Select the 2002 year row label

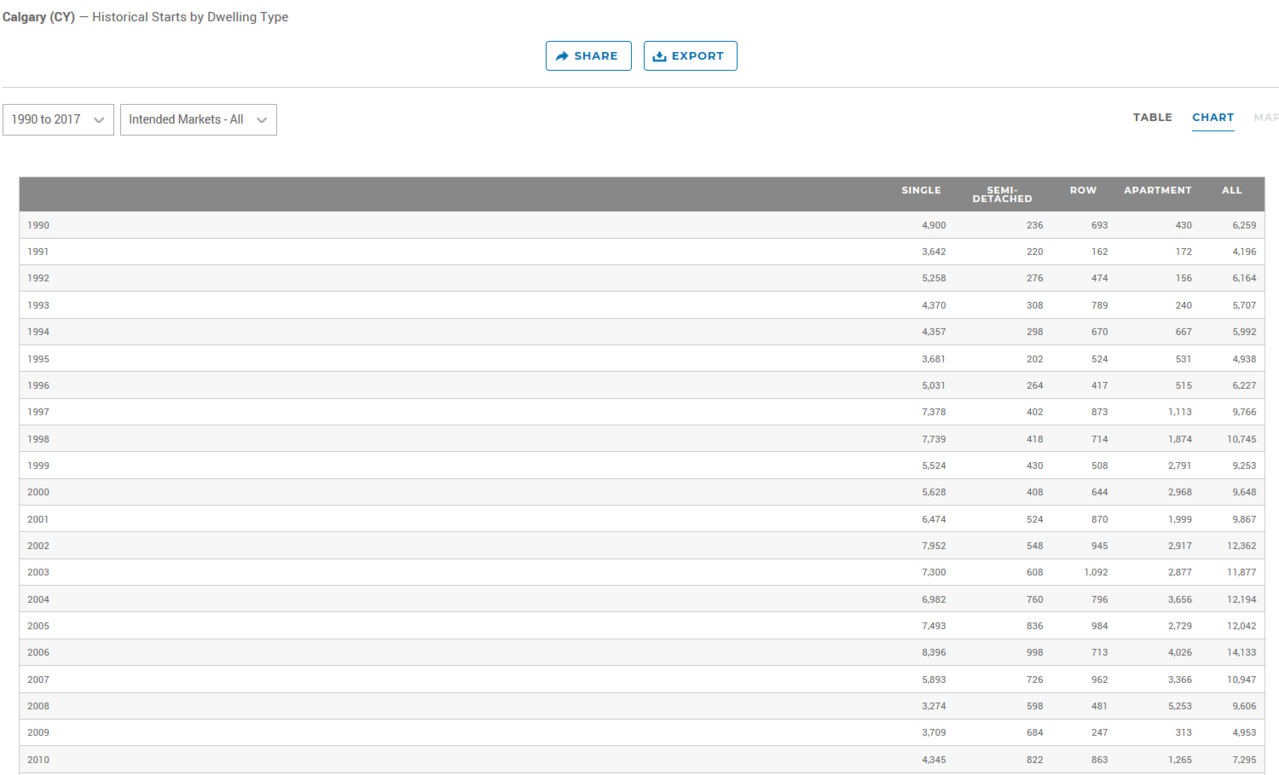[38, 546]
